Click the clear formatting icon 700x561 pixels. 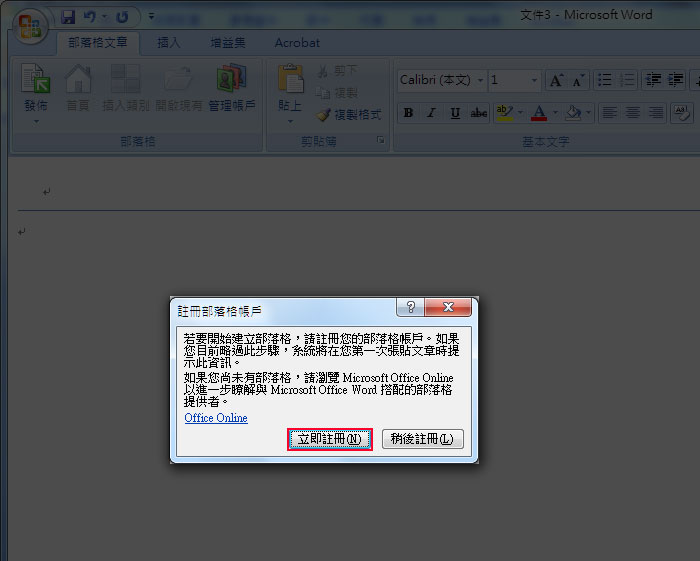tap(682, 113)
